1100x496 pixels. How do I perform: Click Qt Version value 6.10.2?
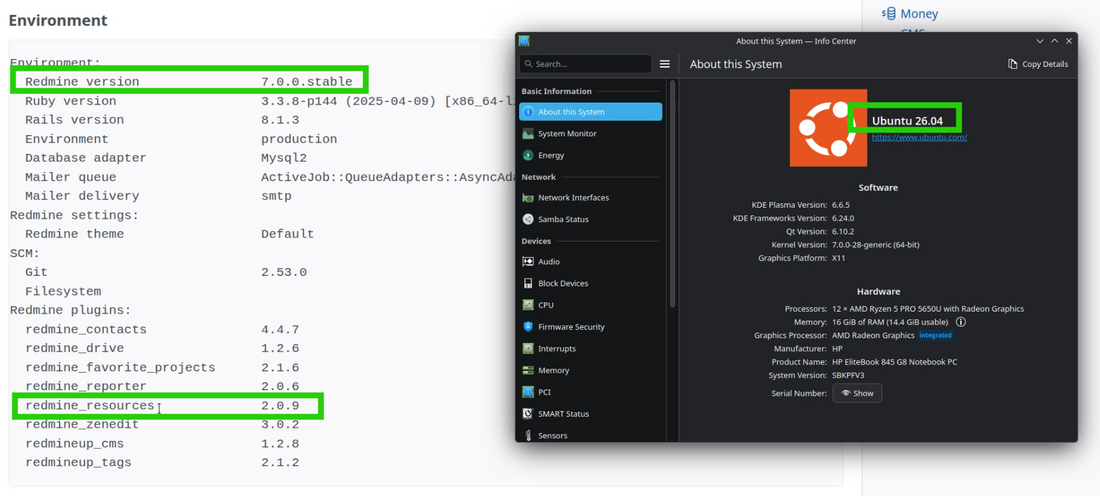843,232
